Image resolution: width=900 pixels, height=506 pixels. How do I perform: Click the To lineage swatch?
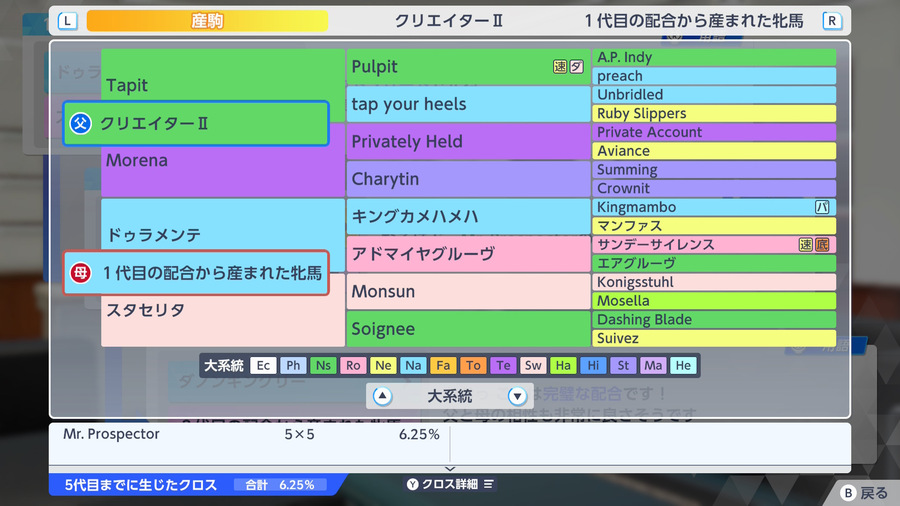coord(473,365)
